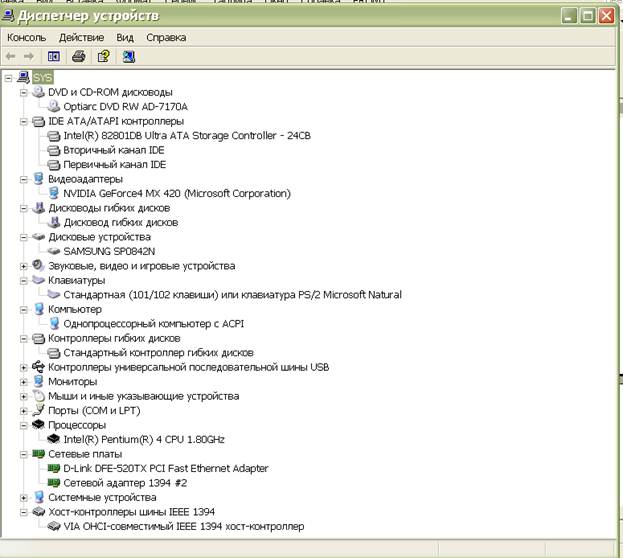The image size is (623, 558).
Task: Click the Print toolbar icon
Action: [79, 56]
